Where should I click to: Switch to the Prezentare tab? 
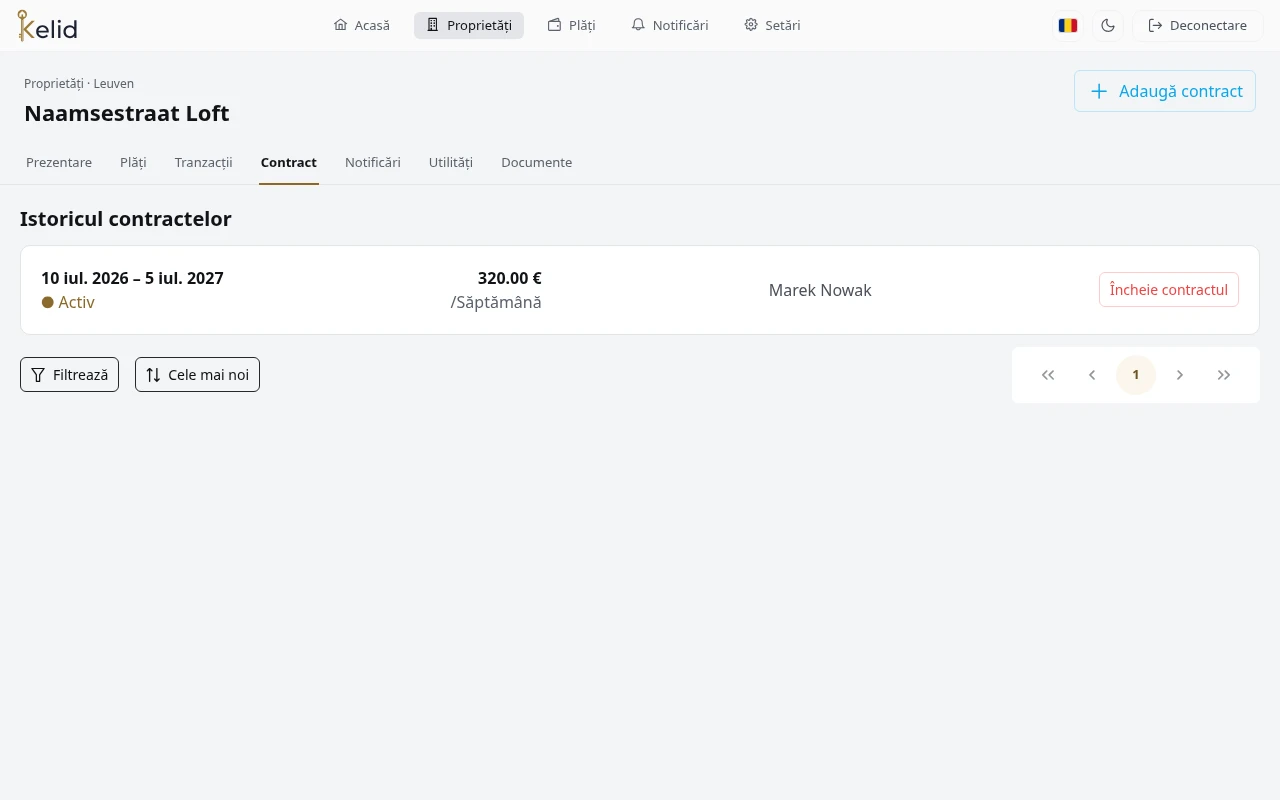[59, 162]
